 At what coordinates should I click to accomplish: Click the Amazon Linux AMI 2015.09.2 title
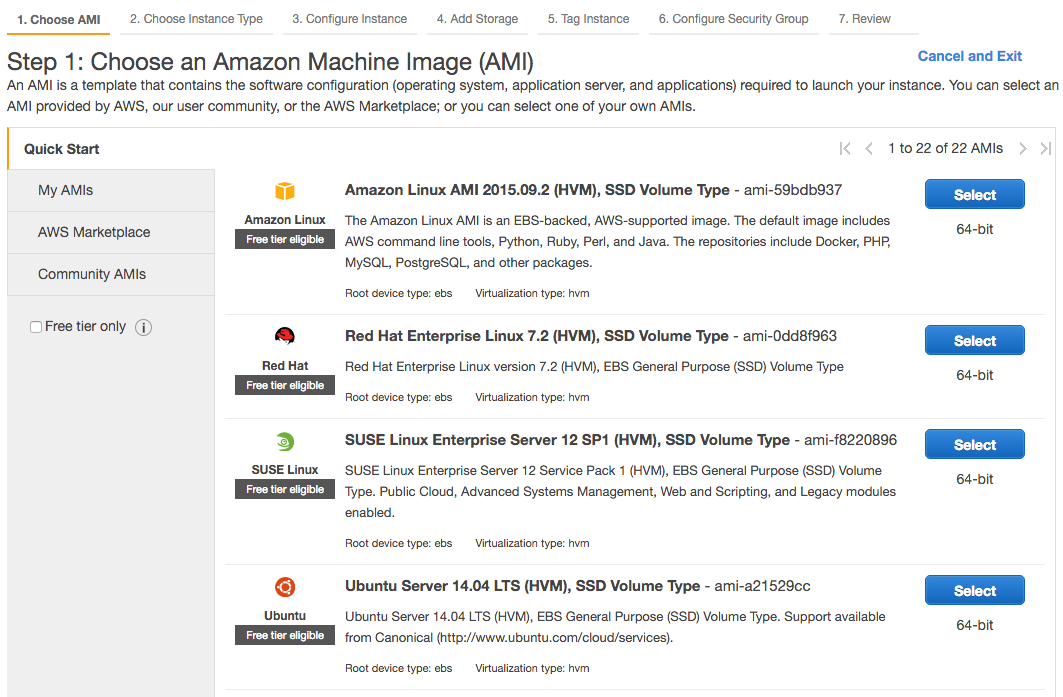tap(537, 191)
